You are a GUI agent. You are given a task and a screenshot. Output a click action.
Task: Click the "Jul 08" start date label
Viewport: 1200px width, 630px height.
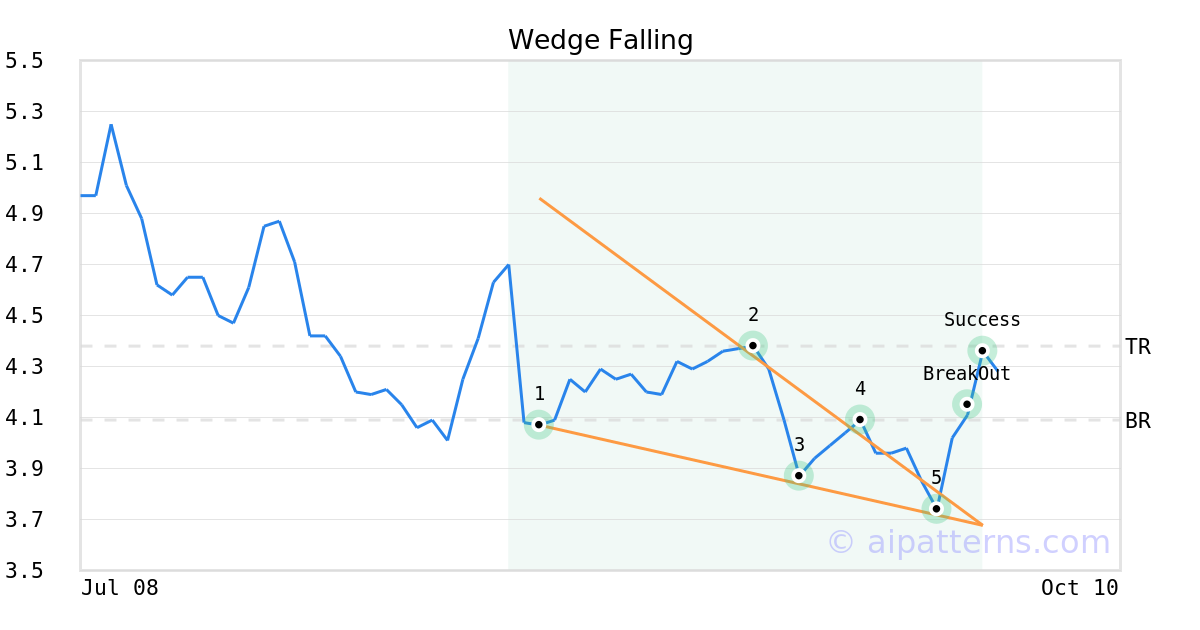120,588
